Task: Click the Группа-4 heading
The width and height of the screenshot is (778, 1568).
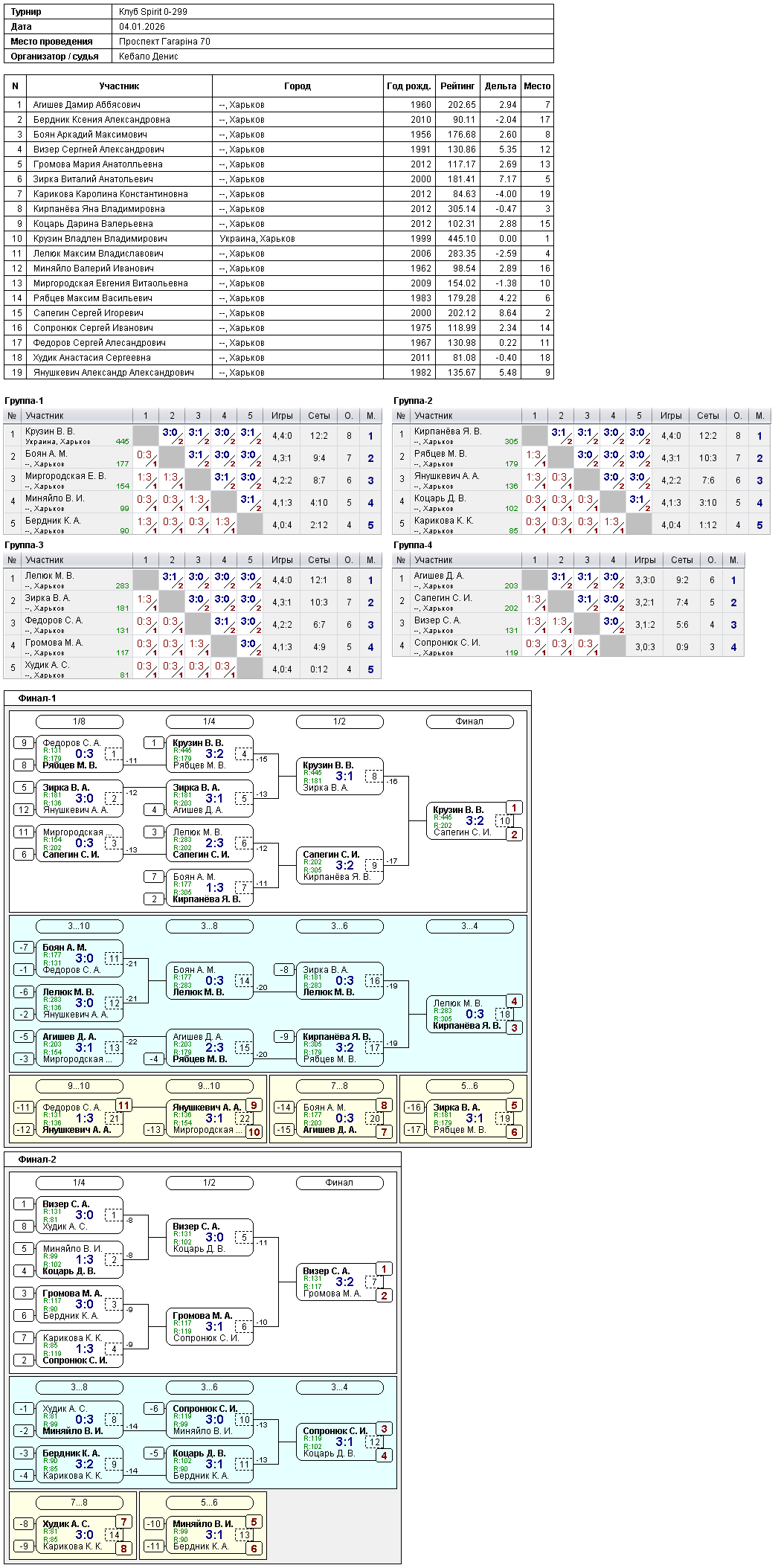Action: 413,545
